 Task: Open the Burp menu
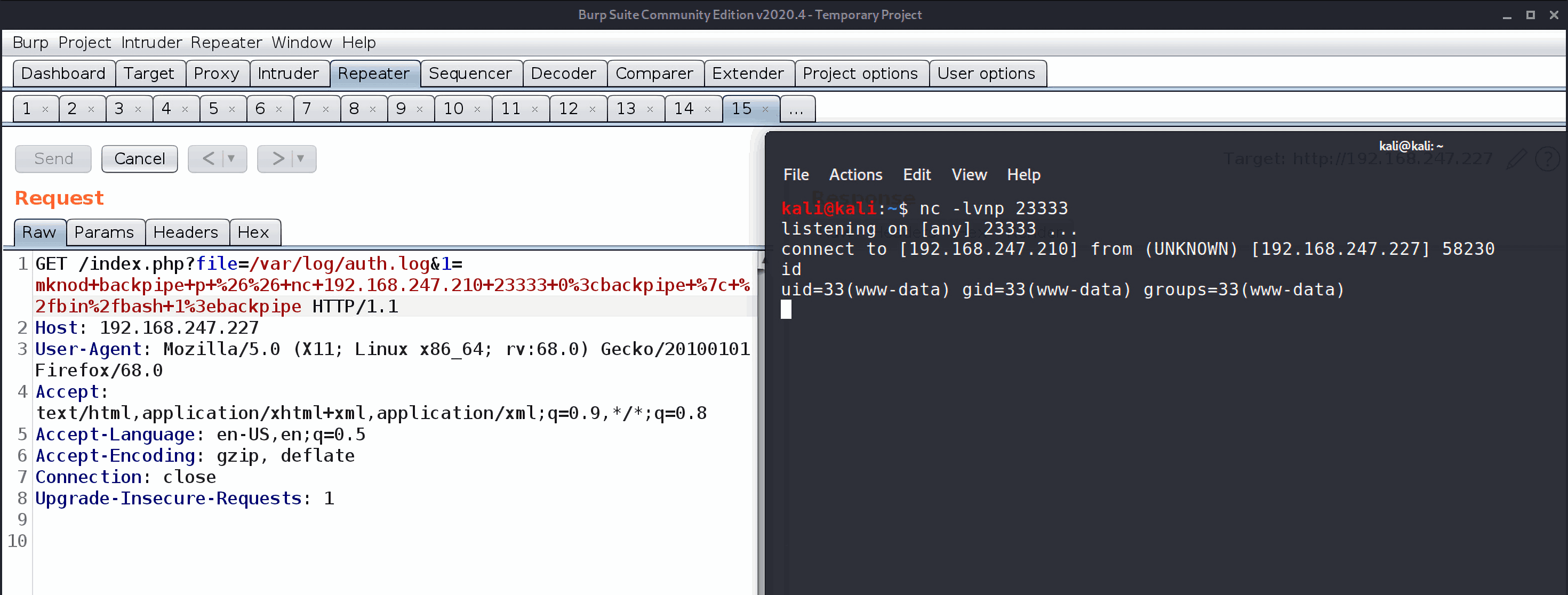(x=30, y=43)
